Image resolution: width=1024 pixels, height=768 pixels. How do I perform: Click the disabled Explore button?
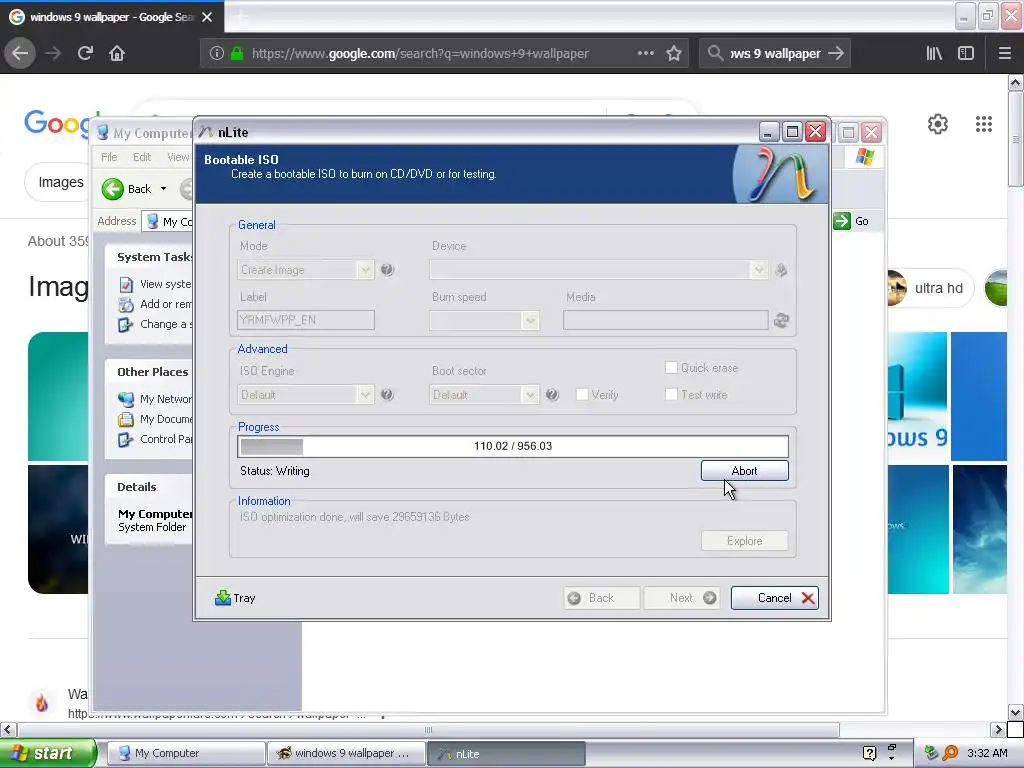click(x=744, y=541)
